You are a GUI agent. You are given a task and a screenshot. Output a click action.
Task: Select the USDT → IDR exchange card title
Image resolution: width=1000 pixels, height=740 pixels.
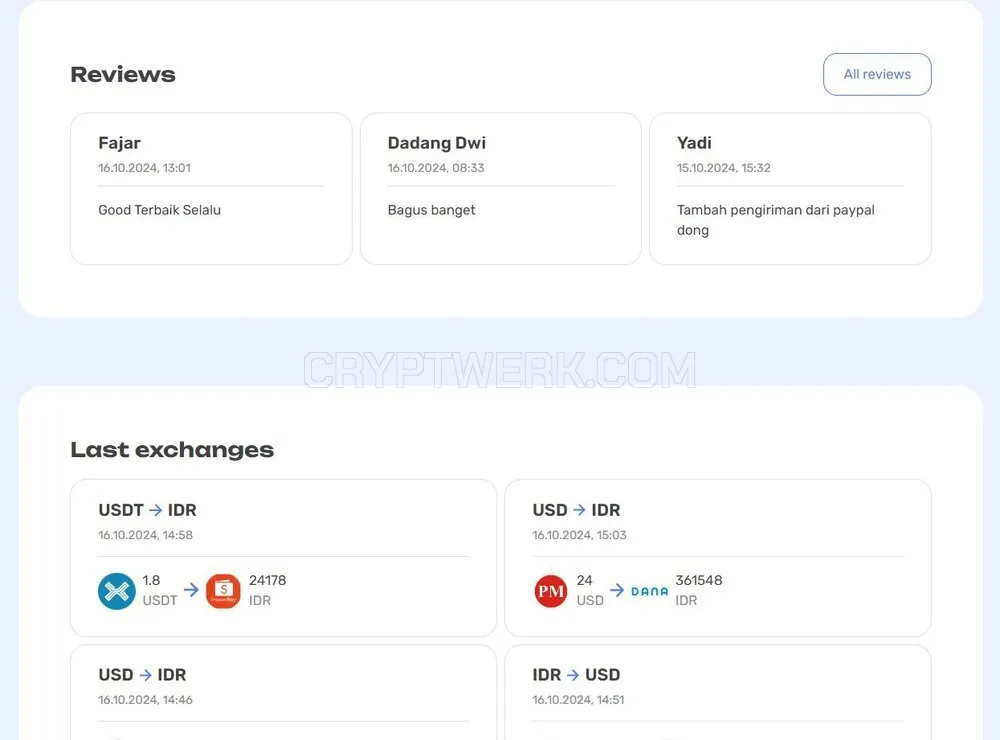(x=147, y=510)
